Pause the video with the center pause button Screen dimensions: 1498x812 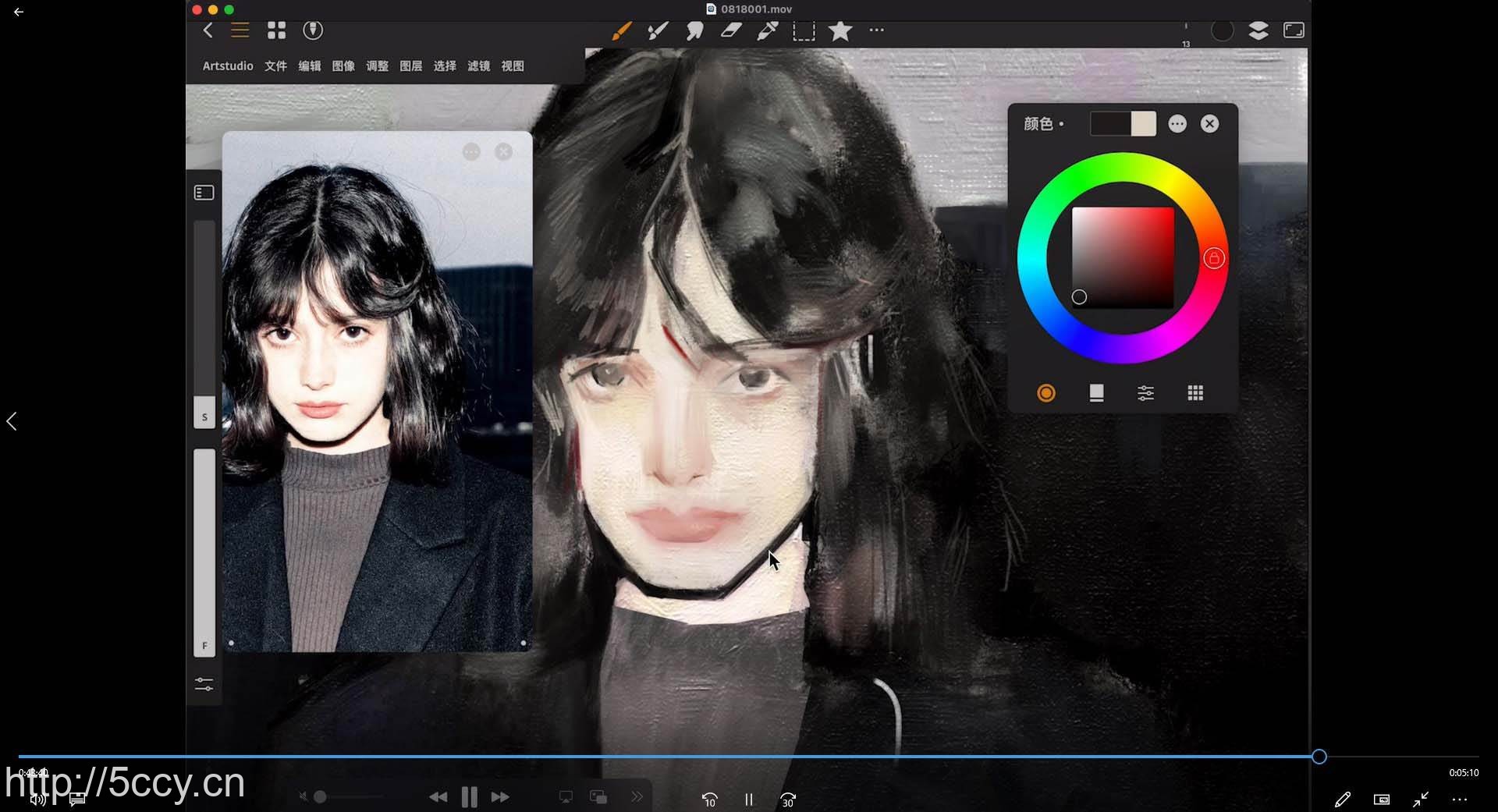tap(748, 800)
